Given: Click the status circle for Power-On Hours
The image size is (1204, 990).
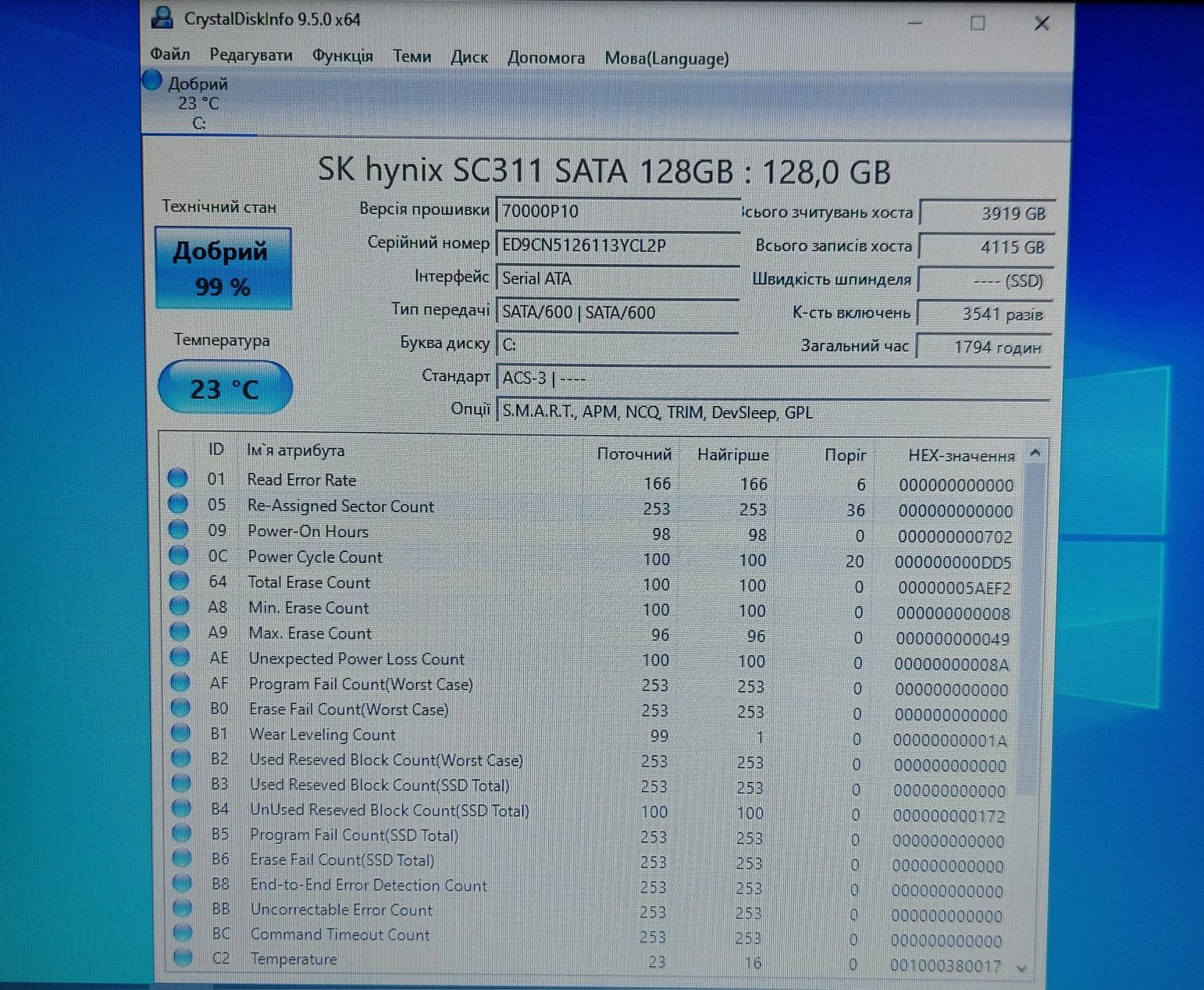Looking at the screenshot, I should [x=179, y=529].
